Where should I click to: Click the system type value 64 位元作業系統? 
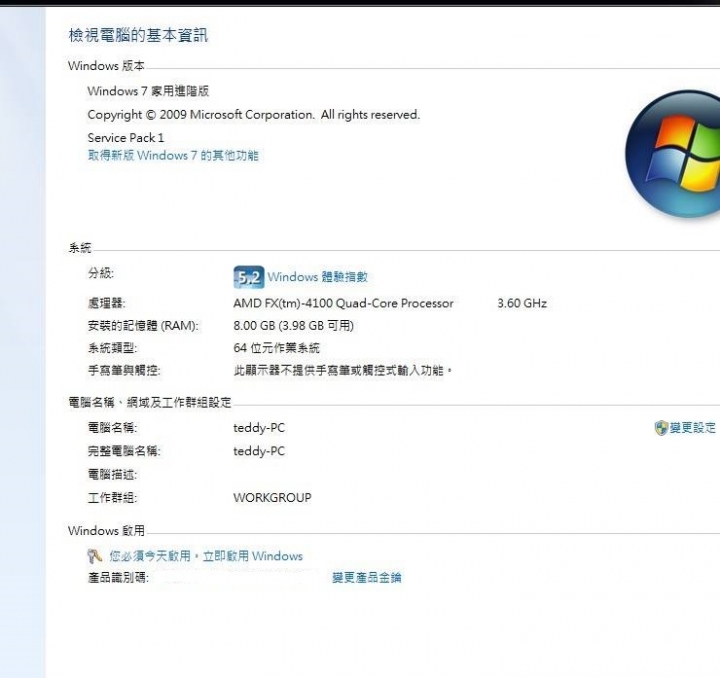[x=276, y=348]
